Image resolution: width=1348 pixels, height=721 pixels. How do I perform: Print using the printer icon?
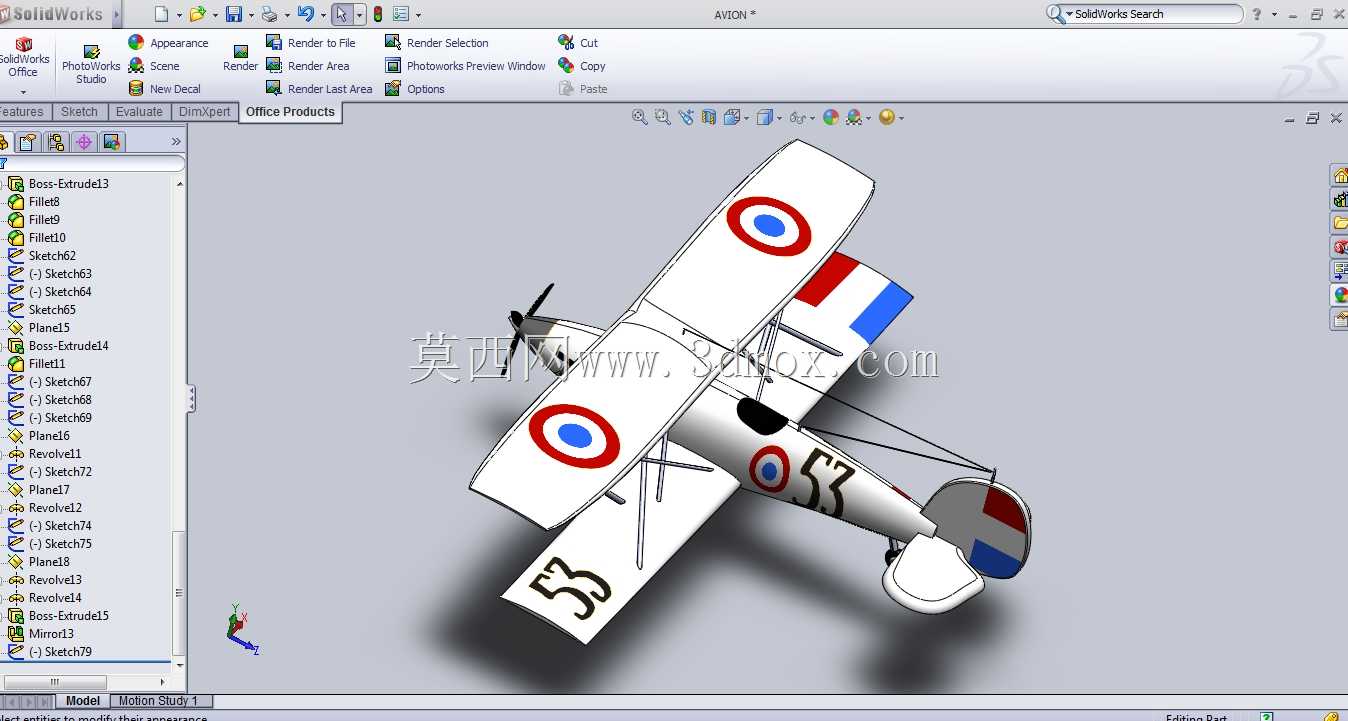pyautogui.click(x=268, y=14)
